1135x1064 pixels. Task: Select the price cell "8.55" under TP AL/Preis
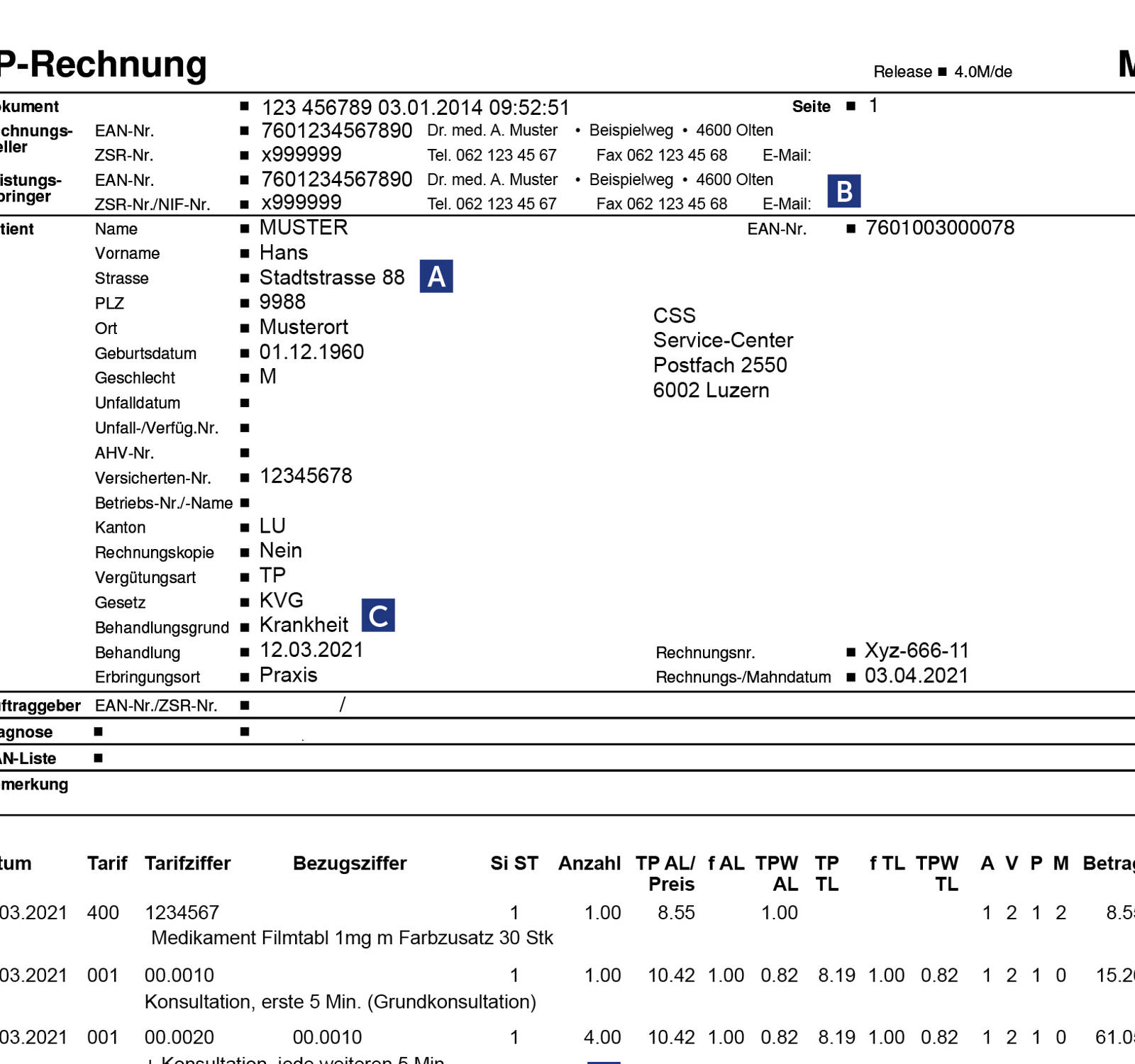point(676,913)
